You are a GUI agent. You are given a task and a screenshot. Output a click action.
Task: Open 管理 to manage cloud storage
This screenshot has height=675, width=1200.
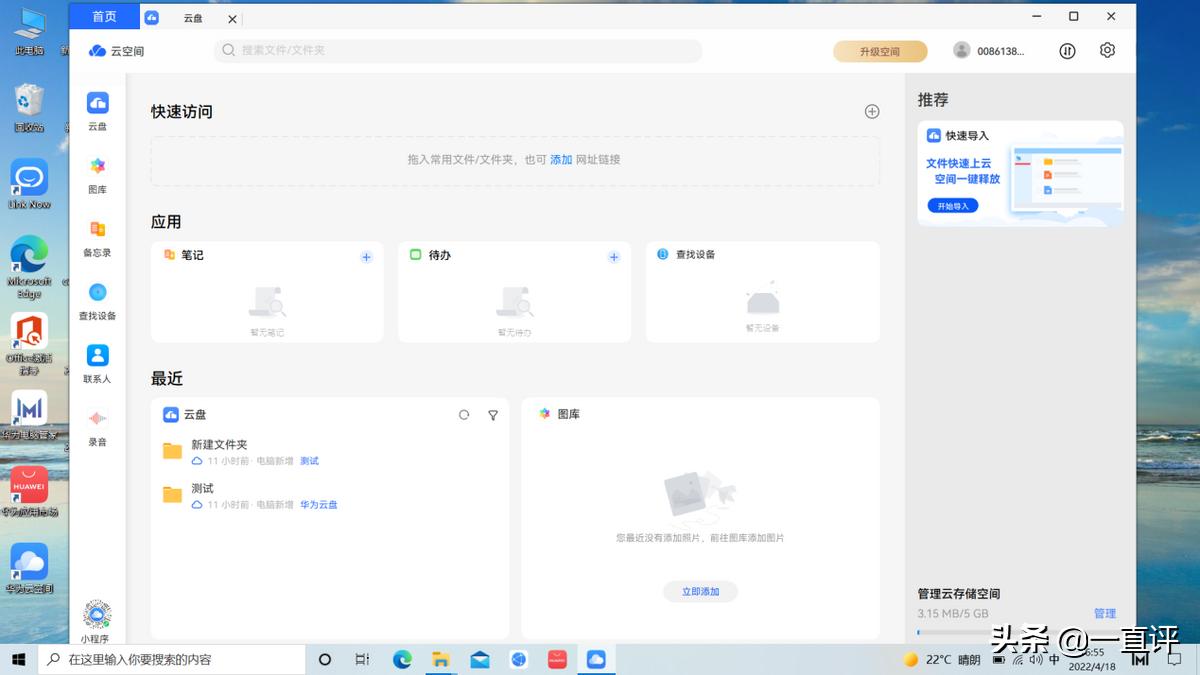point(1105,613)
